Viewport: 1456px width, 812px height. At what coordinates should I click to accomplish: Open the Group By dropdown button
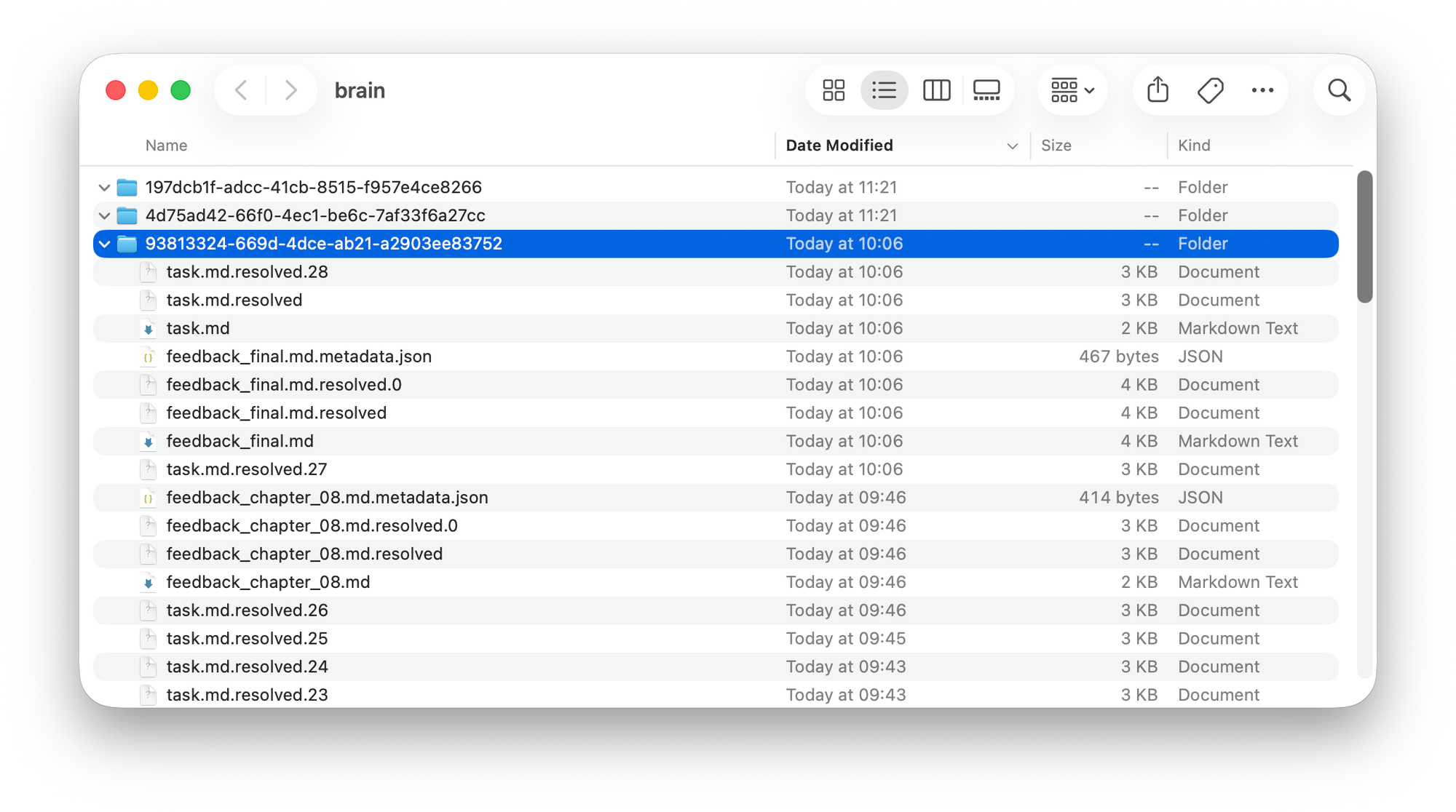pyautogui.click(x=1072, y=90)
